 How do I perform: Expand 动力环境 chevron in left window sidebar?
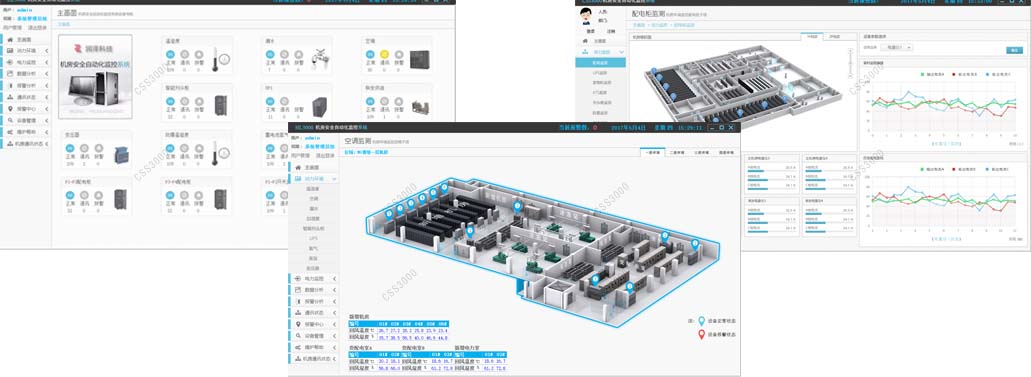(x=47, y=51)
